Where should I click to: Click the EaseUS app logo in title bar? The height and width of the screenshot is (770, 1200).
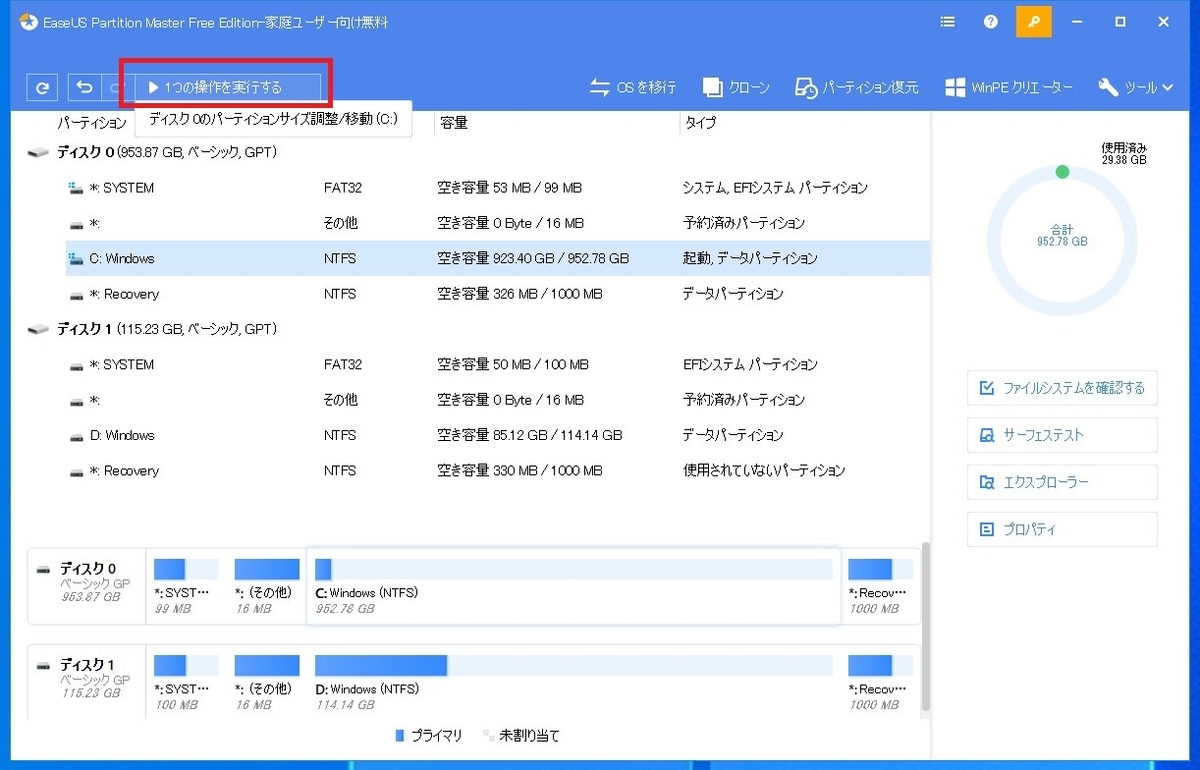27,22
